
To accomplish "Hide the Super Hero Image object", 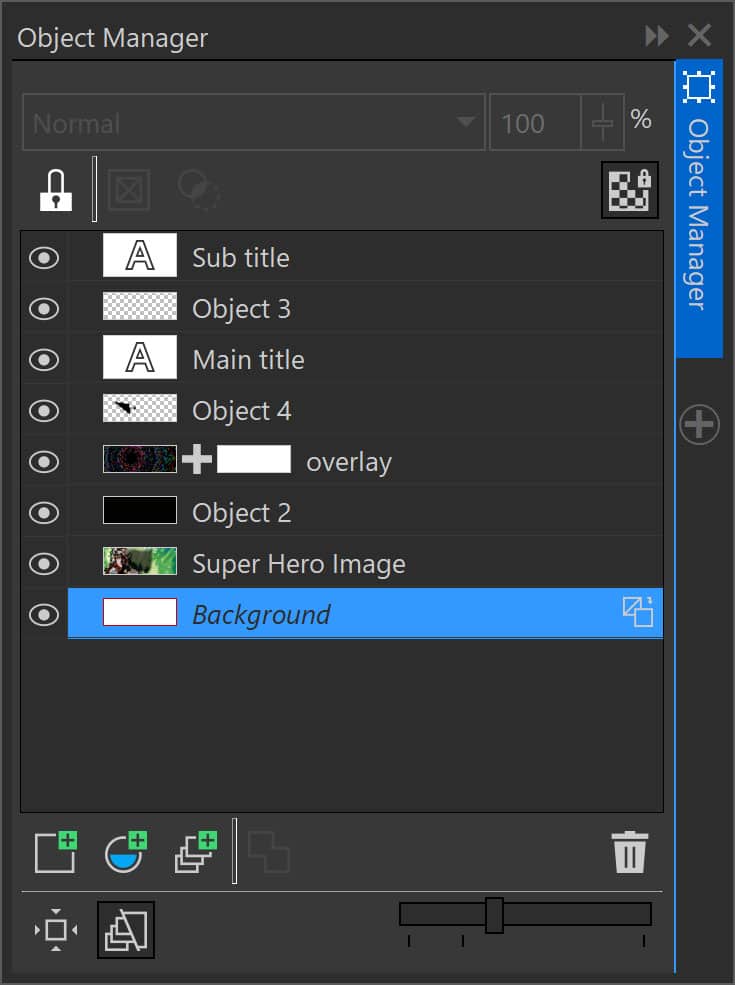I will point(44,563).
